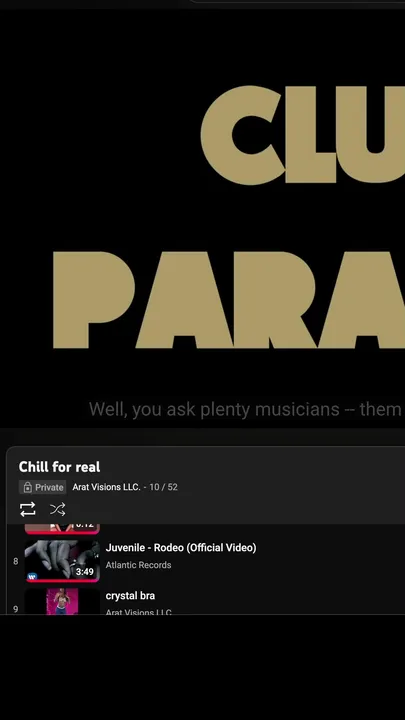Click playlist index number 8
The height and width of the screenshot is (720, 405).
pos(16,562)
